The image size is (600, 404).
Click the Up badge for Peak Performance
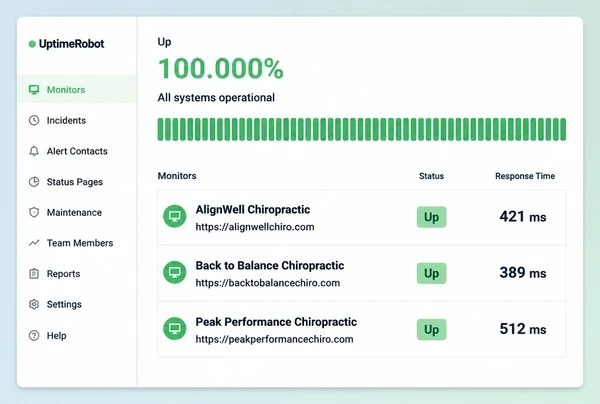(x=431, y=329)
